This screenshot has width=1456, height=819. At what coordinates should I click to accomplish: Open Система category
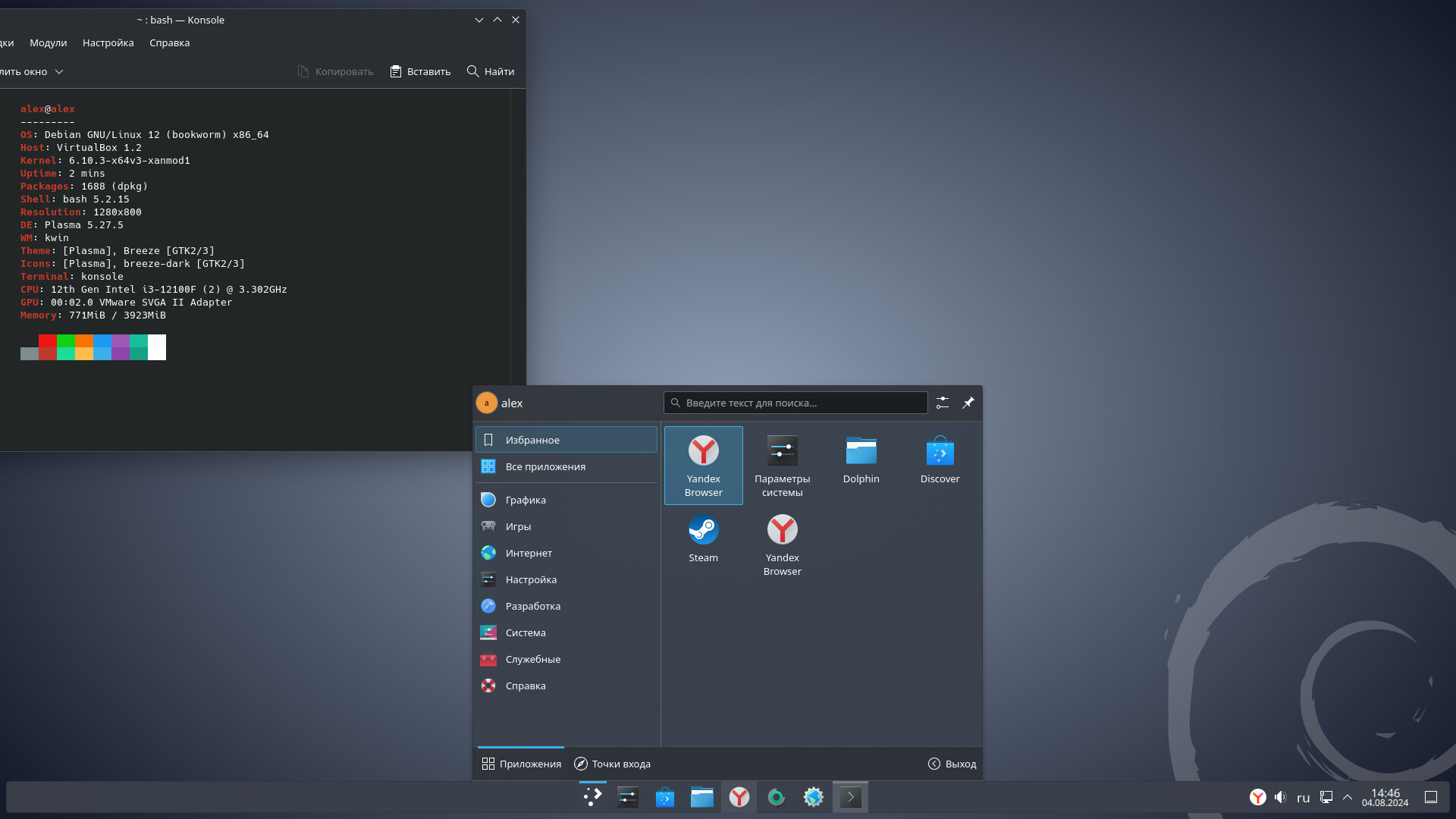(x=566, y=632)
